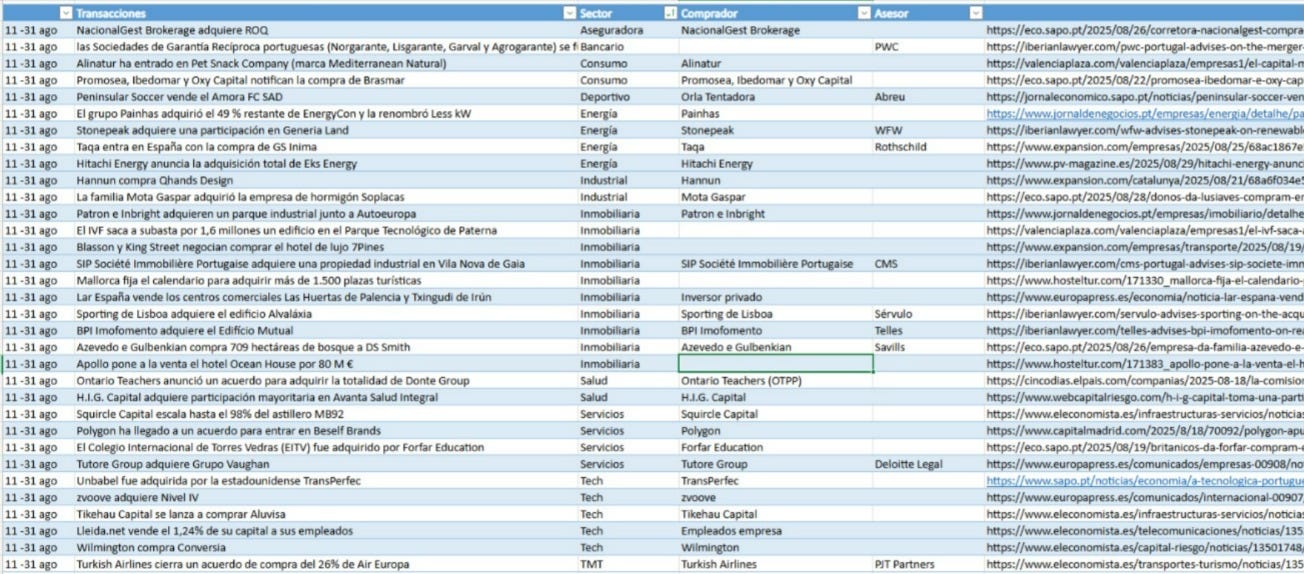Select the 'Aseguradora' sector cell
Viewport: 1304px width, 574px height.
pos(627,31)
